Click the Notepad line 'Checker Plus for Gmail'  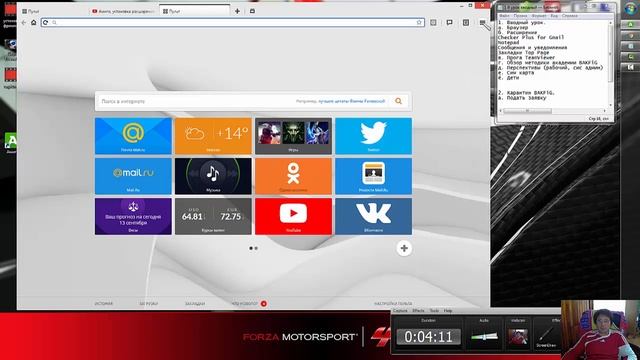point(531,38)
